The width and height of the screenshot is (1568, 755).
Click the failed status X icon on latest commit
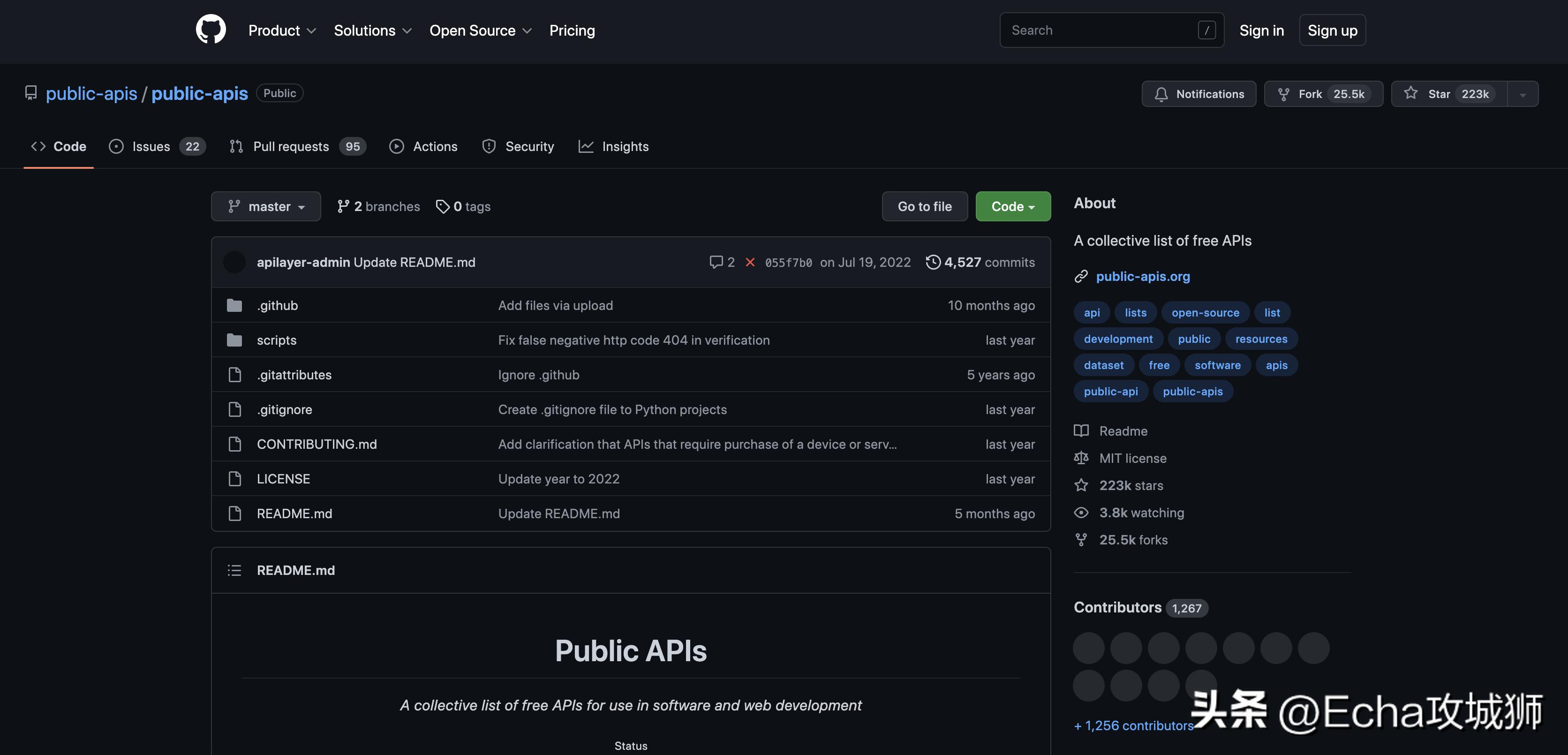click(750, 263)
